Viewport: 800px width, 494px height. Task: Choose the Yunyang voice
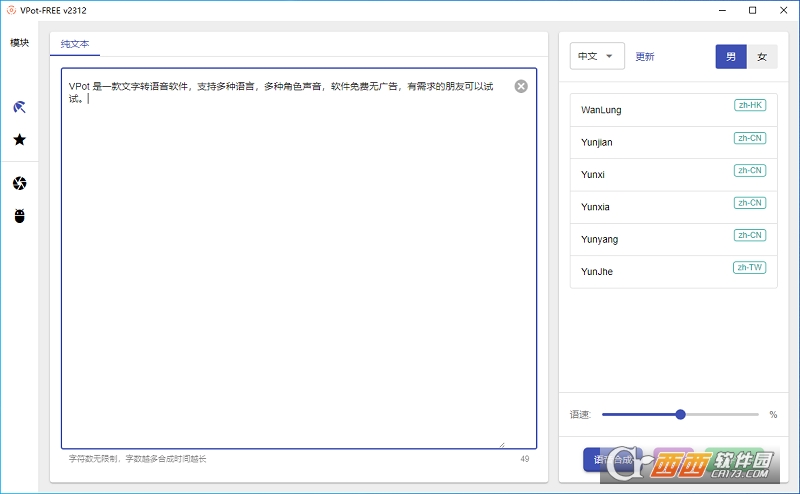point(673,239)
